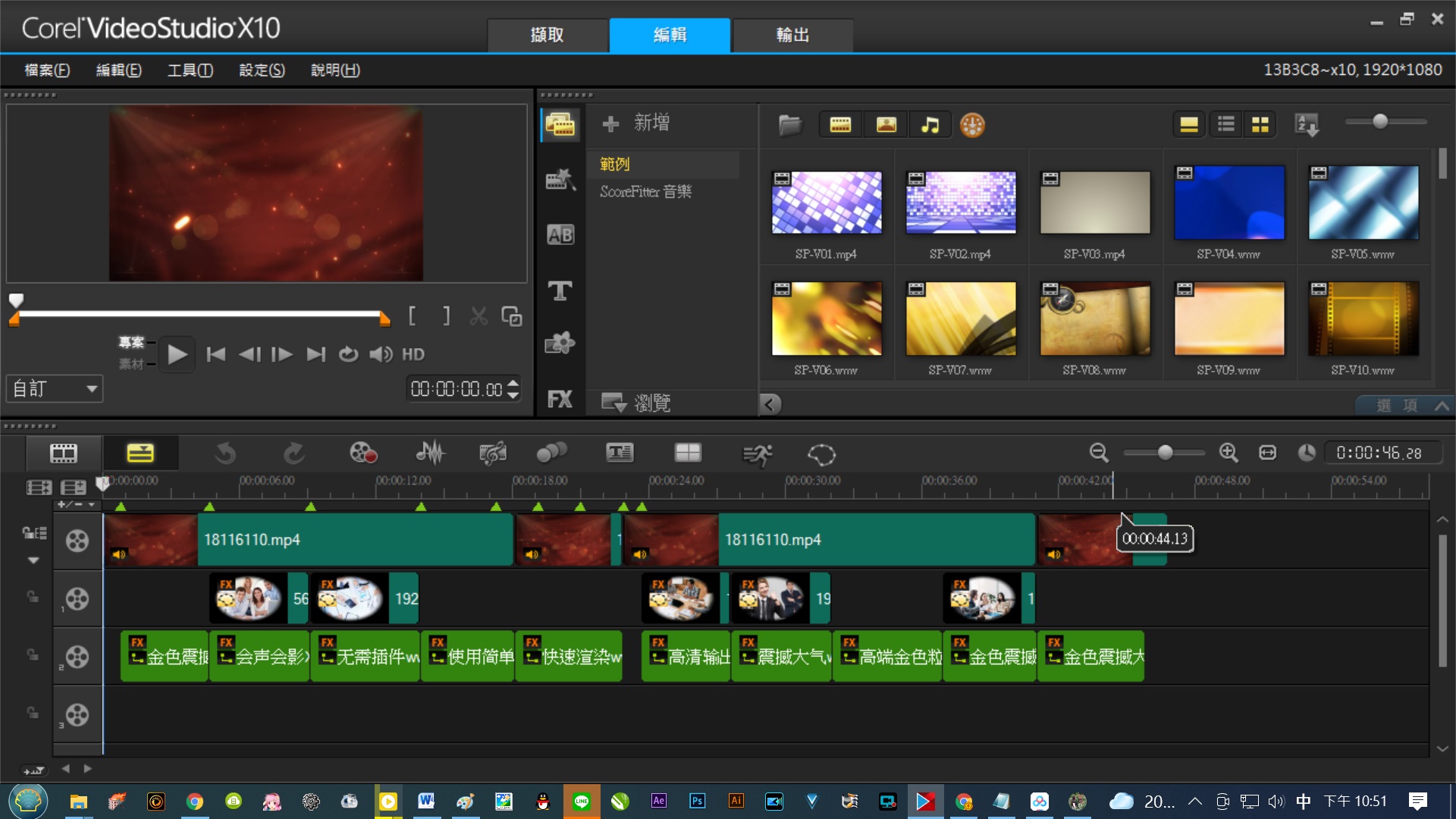
Task: Step to previous frame
Action: [249, 354]
